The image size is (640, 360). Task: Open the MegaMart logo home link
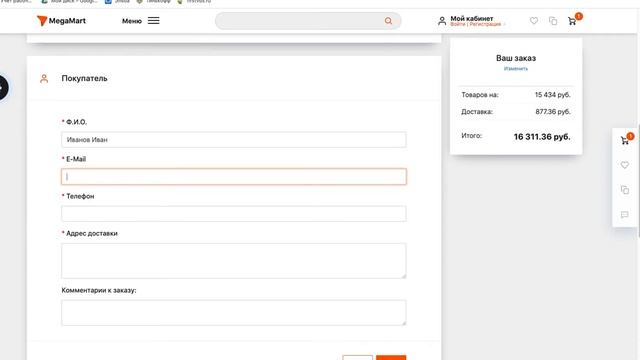click(x=61, y=20)
